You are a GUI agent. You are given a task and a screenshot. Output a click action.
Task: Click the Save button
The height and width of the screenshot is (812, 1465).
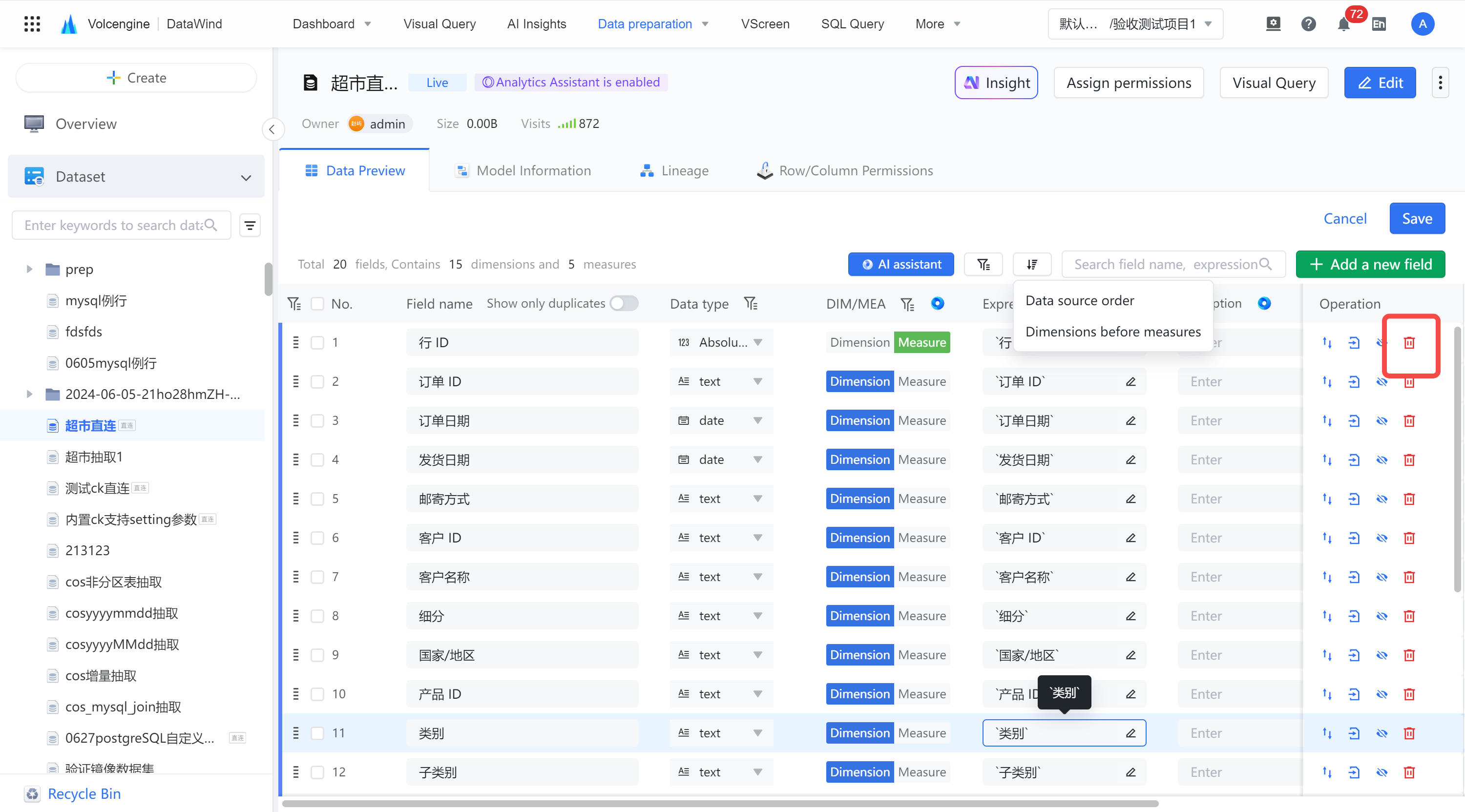tap(1417, 219)
